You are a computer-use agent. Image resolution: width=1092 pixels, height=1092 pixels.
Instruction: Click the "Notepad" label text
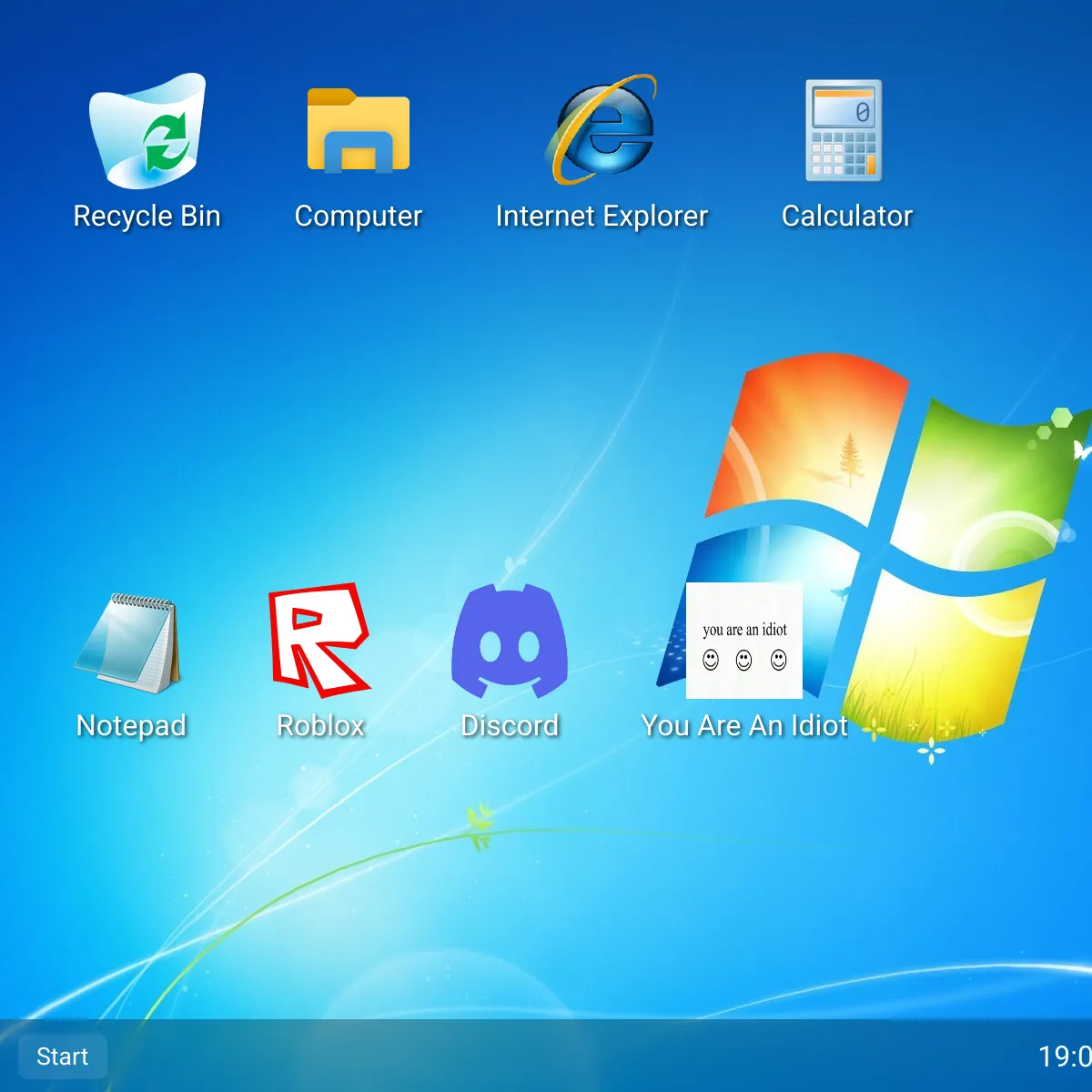[131, 725]
